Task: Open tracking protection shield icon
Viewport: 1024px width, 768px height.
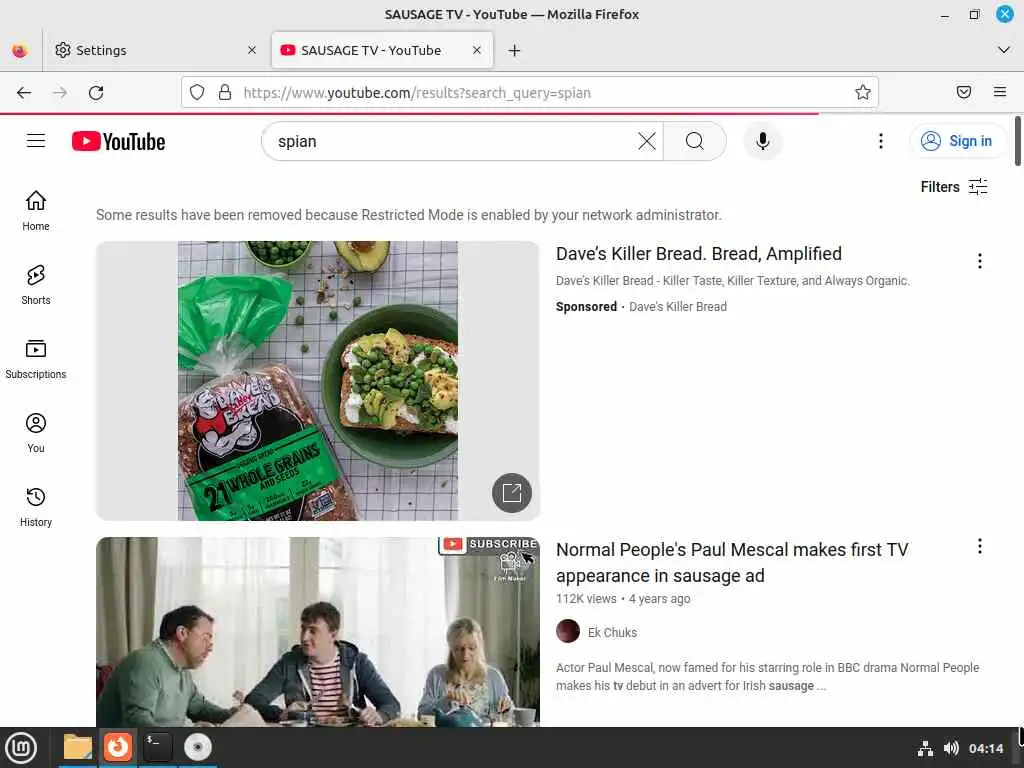Action: (197, 93)
